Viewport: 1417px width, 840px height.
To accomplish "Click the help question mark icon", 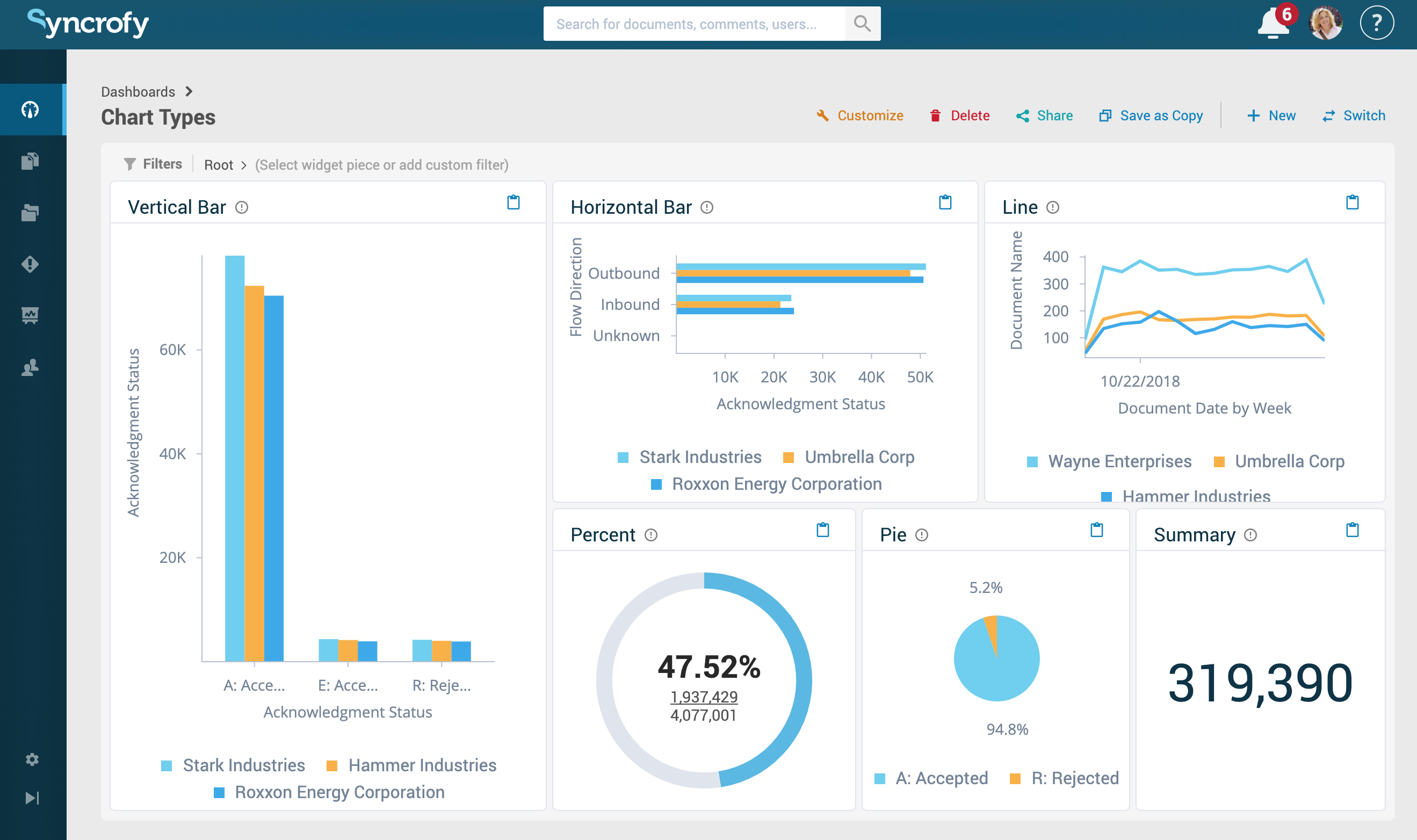I will (x=1376, y=23).
